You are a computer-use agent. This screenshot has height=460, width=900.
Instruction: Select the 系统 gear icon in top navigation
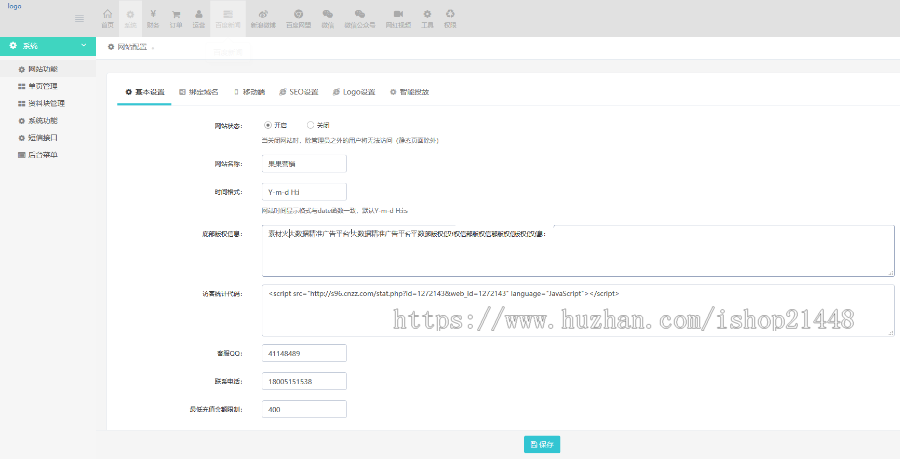point(130,18)
